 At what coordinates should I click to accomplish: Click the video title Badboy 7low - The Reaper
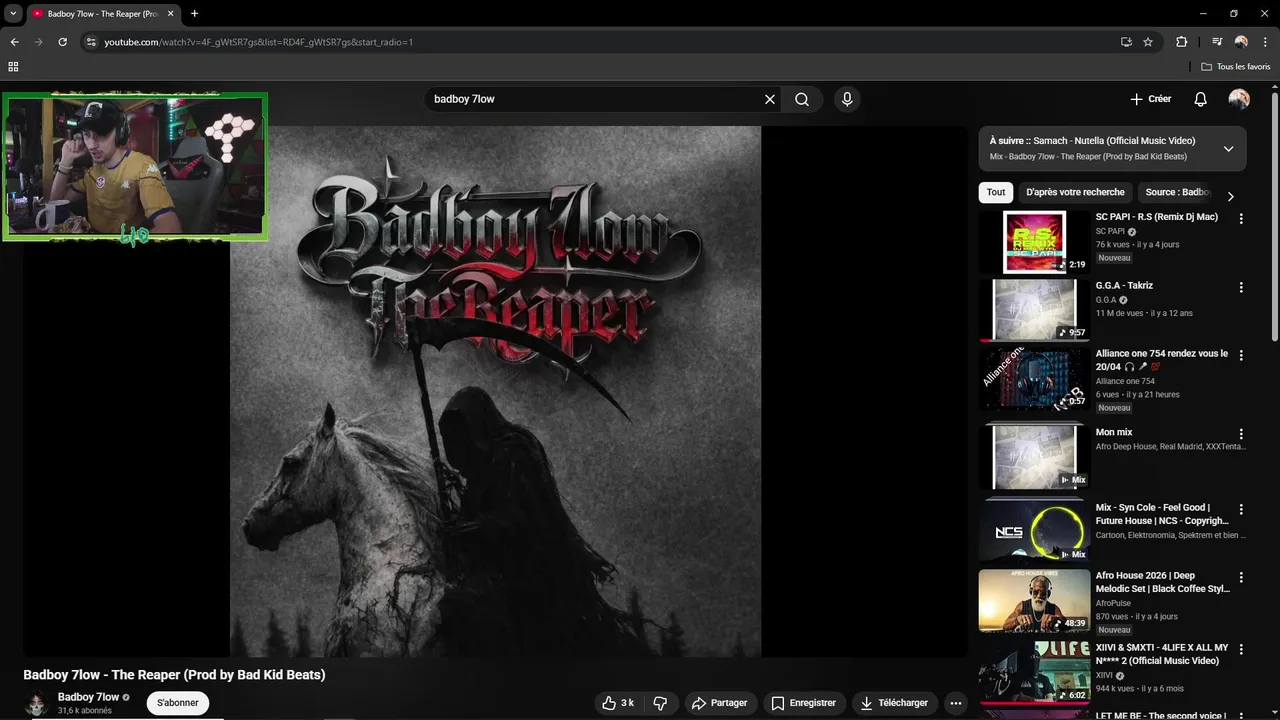(x=174, y=675)
